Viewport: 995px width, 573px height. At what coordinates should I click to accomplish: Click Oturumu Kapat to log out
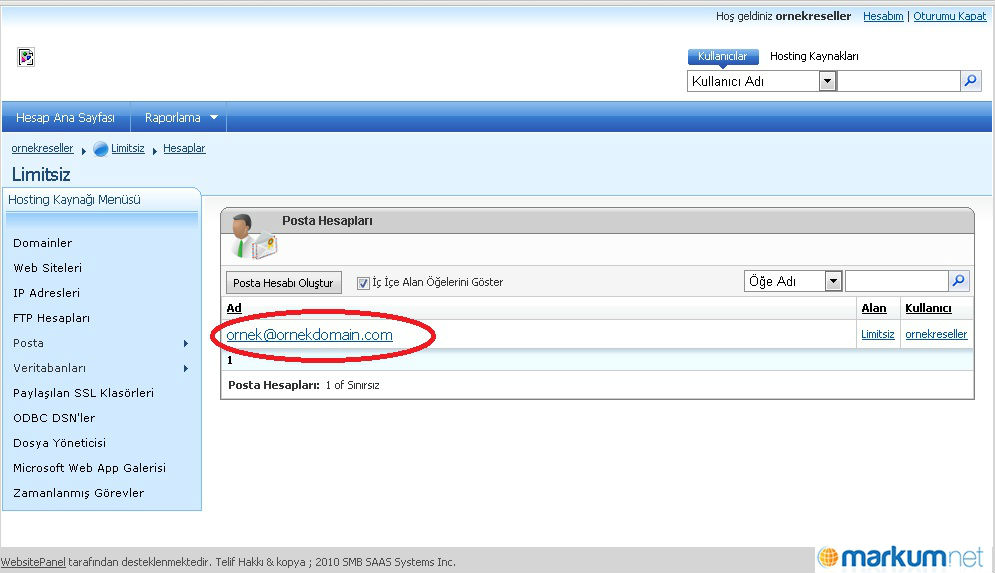tap(949, 16)
